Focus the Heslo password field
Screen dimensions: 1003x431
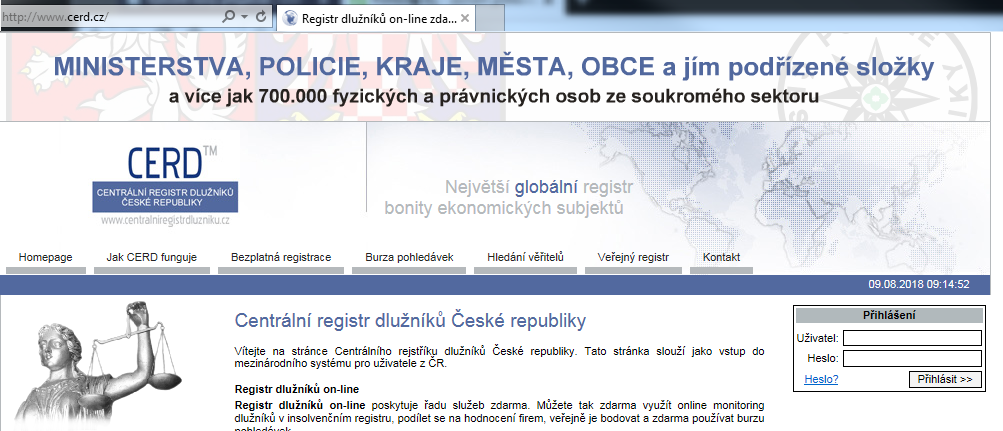pos(912,358)
